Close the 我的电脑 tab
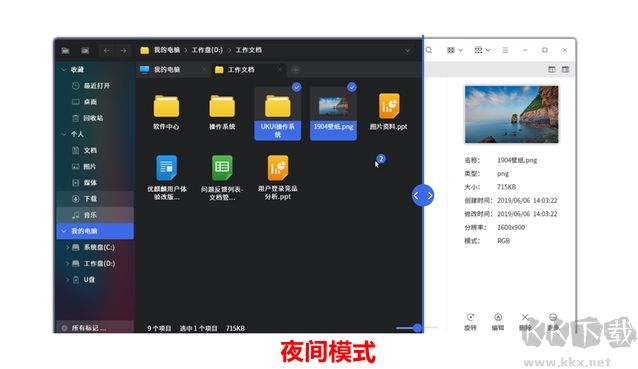The image size is (638, 369). coord(204,70)
